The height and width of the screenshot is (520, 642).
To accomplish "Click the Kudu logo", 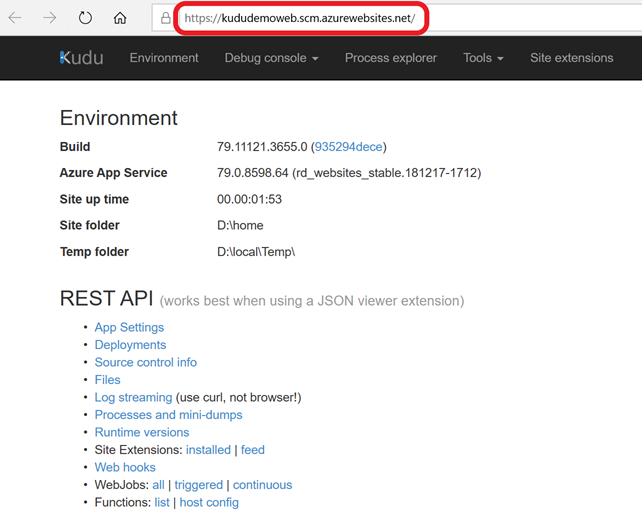I will pyautogui.click(x=81, y=58).
